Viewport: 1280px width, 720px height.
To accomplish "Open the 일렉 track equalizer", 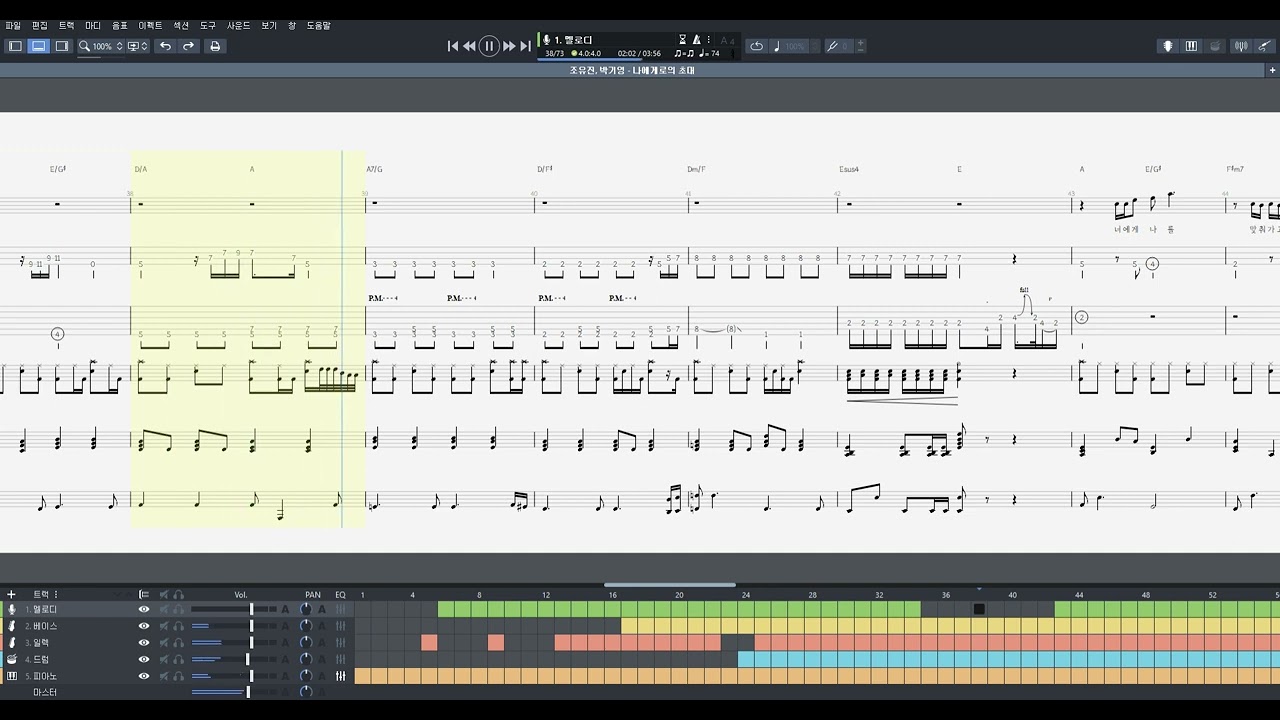I will click(x=341, y=643).
